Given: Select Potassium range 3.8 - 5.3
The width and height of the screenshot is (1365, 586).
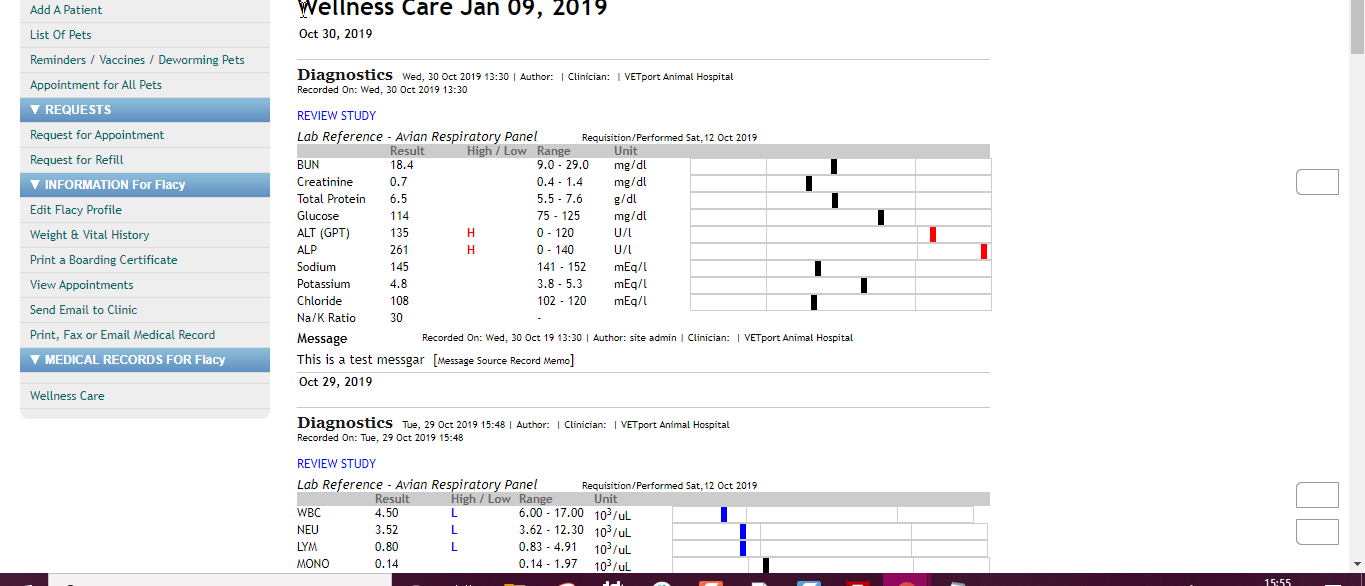Looking at the screenshot, I should pyautogui.click(x=560, y=284).
